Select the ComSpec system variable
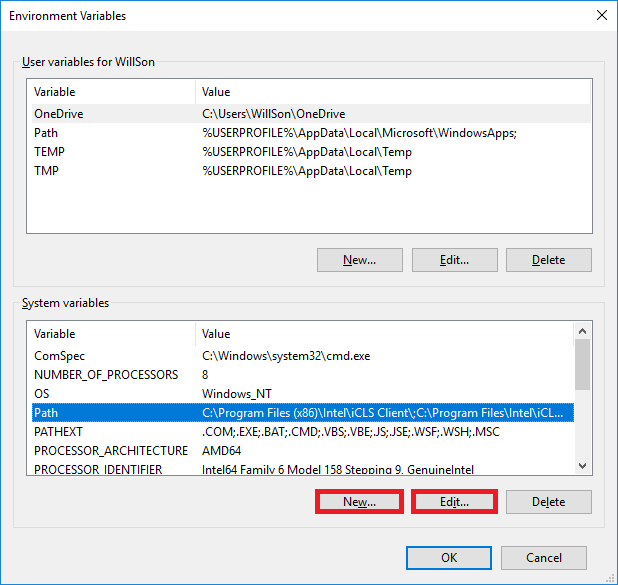 coord(303,356)
